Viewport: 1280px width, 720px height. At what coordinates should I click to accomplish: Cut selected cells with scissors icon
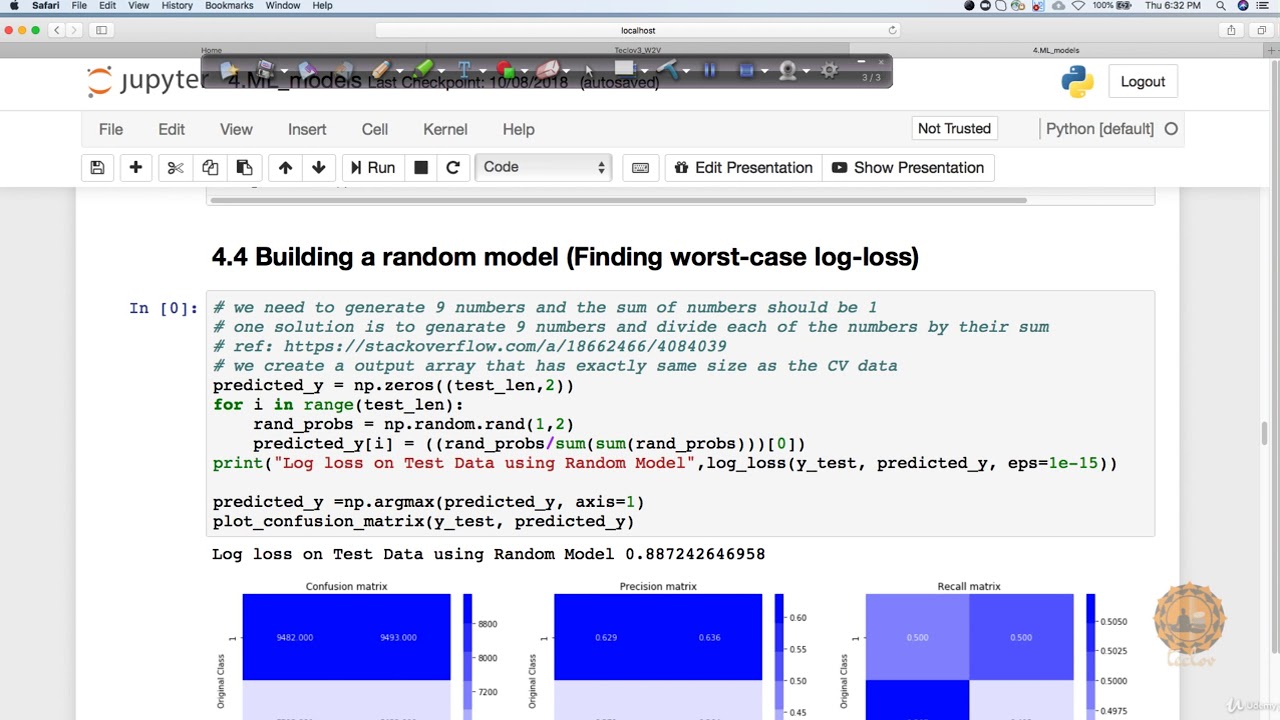(x=176, y=168)
